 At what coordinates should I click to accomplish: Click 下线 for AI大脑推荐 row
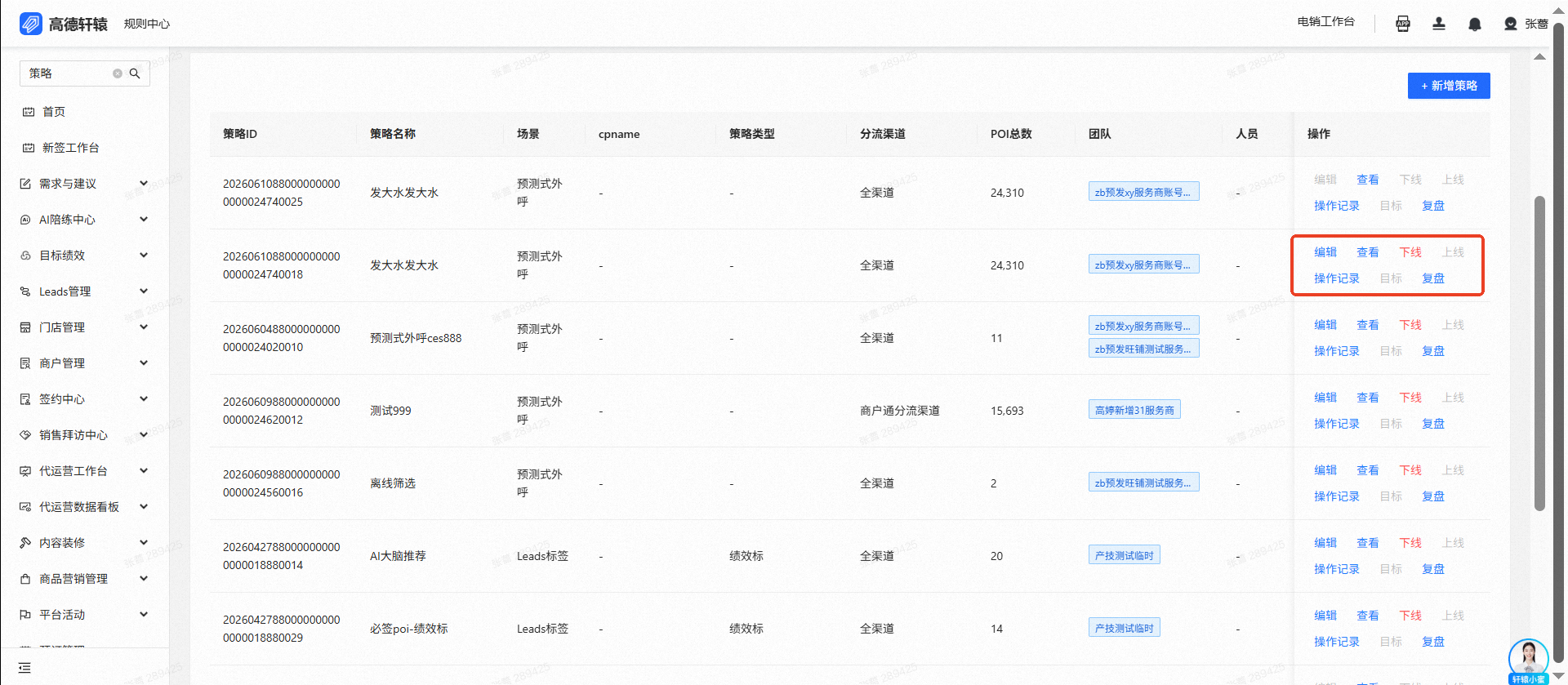click(x=1410, y=543)
